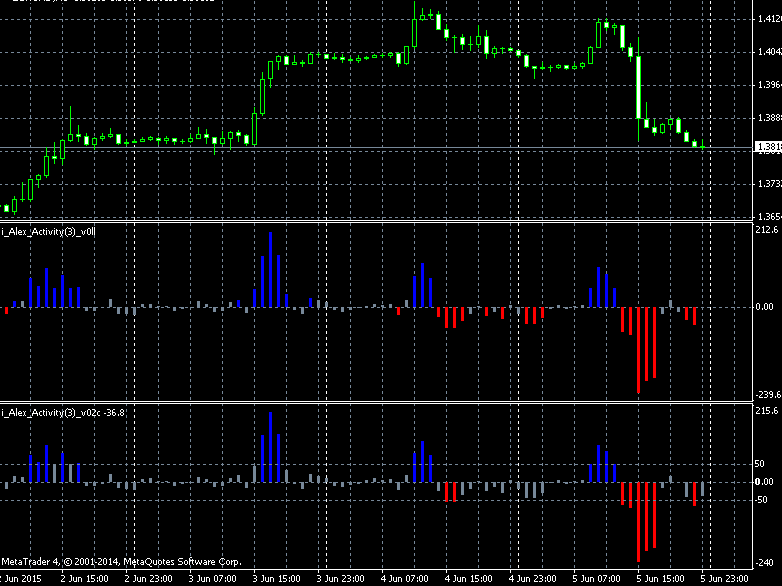Click the 'i_Alex_Activity(3)_v02c -36.8' indicator label
Viewport: 782px width, 586px height.
point(63,412)
